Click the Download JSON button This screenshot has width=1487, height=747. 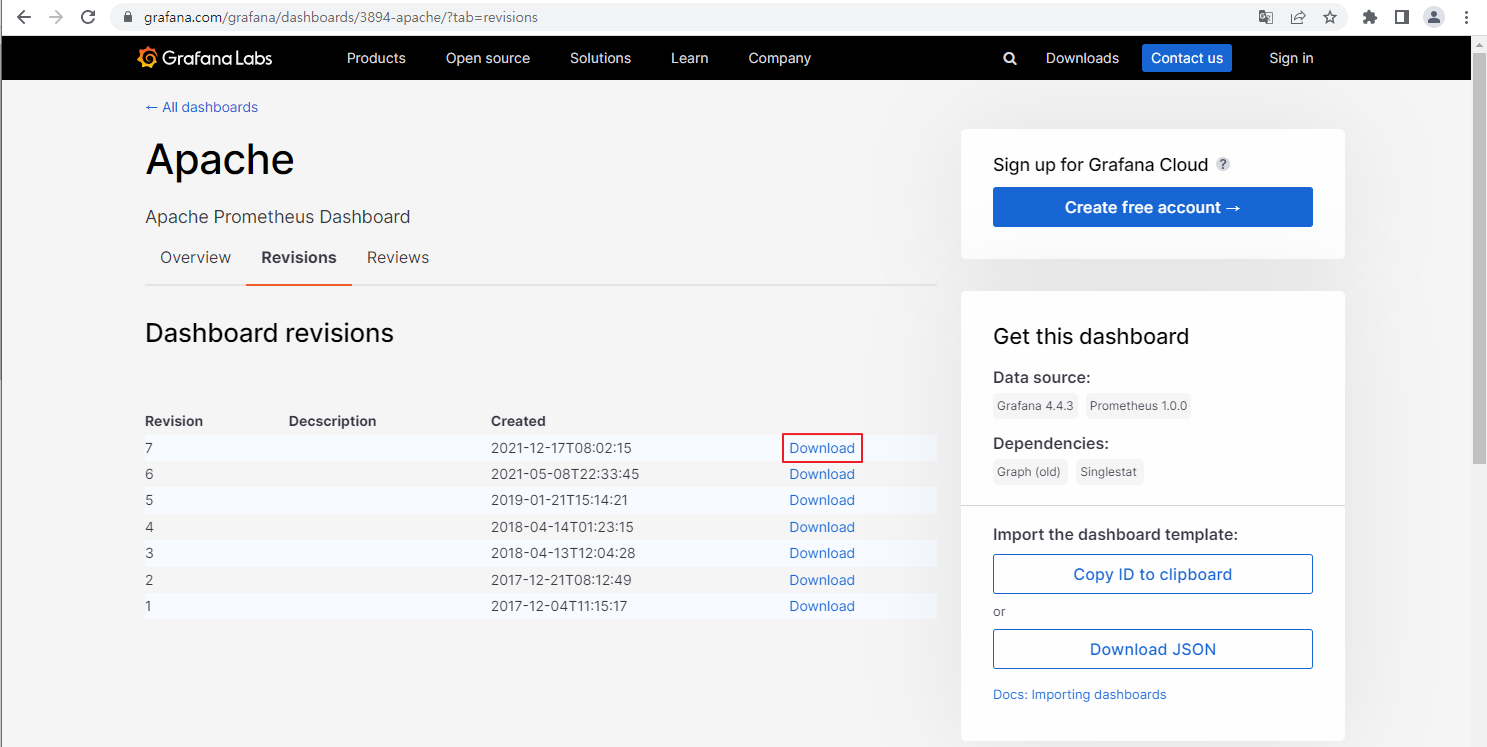[1152, 649]
